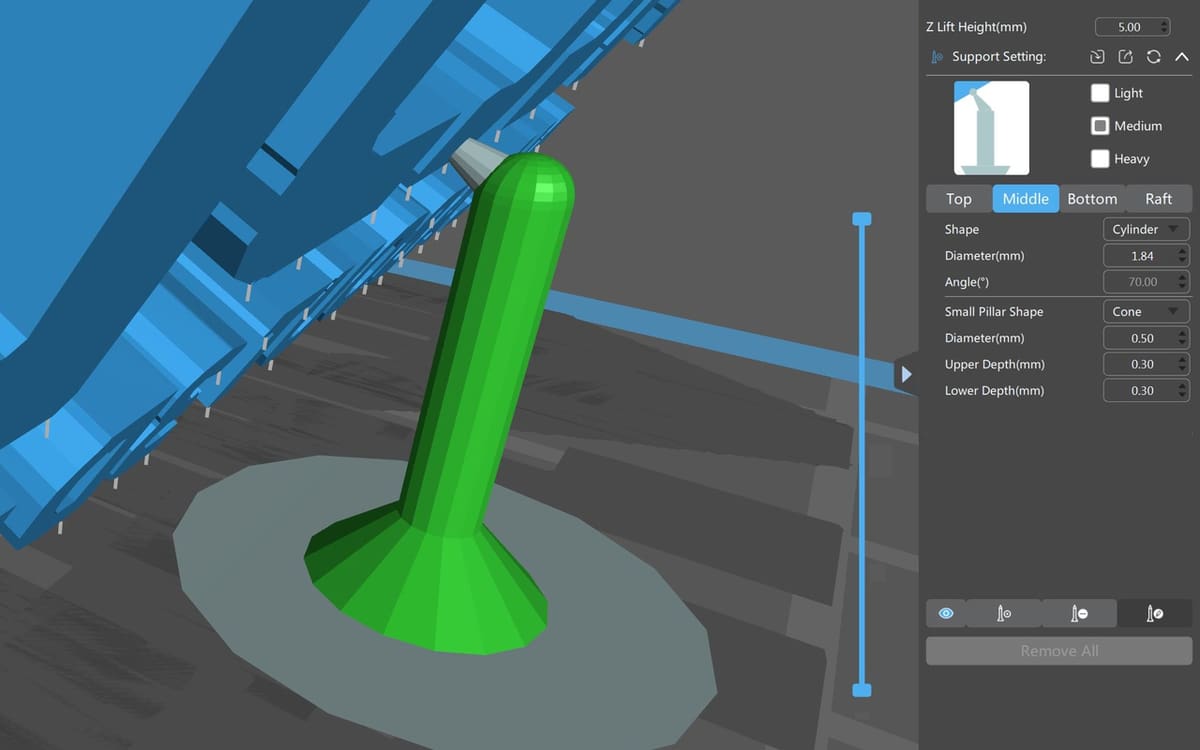Click the Remove All button

coord(1059,651)
